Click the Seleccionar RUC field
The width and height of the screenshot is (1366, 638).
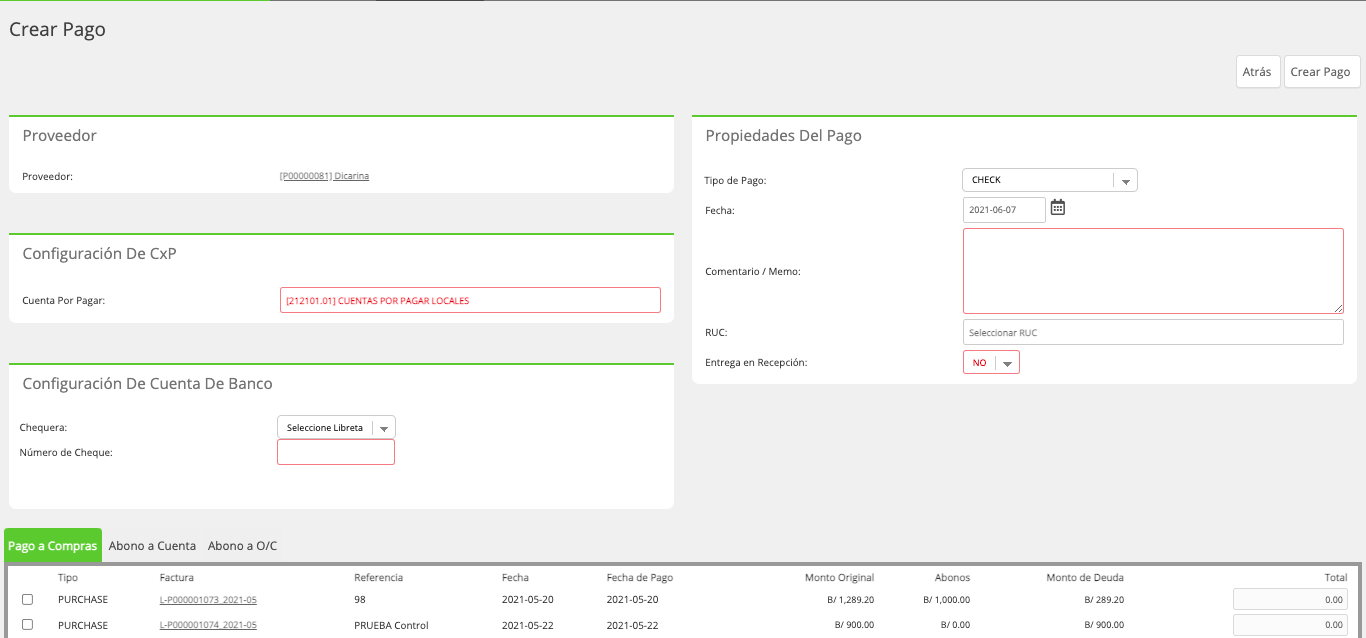1153,332
